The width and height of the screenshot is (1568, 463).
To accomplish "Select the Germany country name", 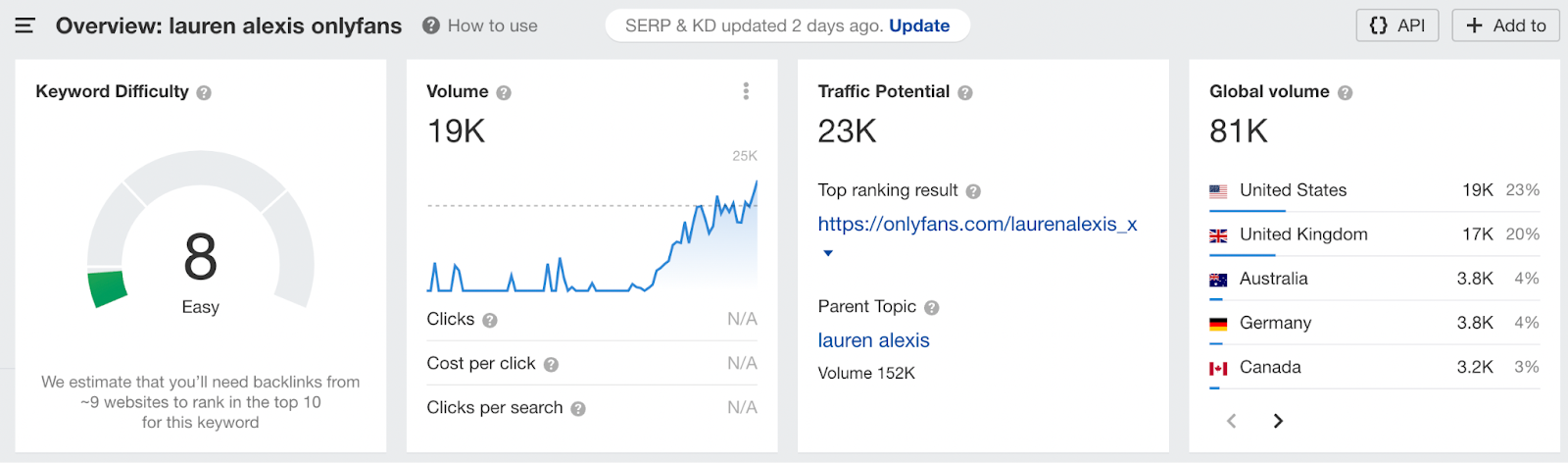I will [x=1275, y=323].
